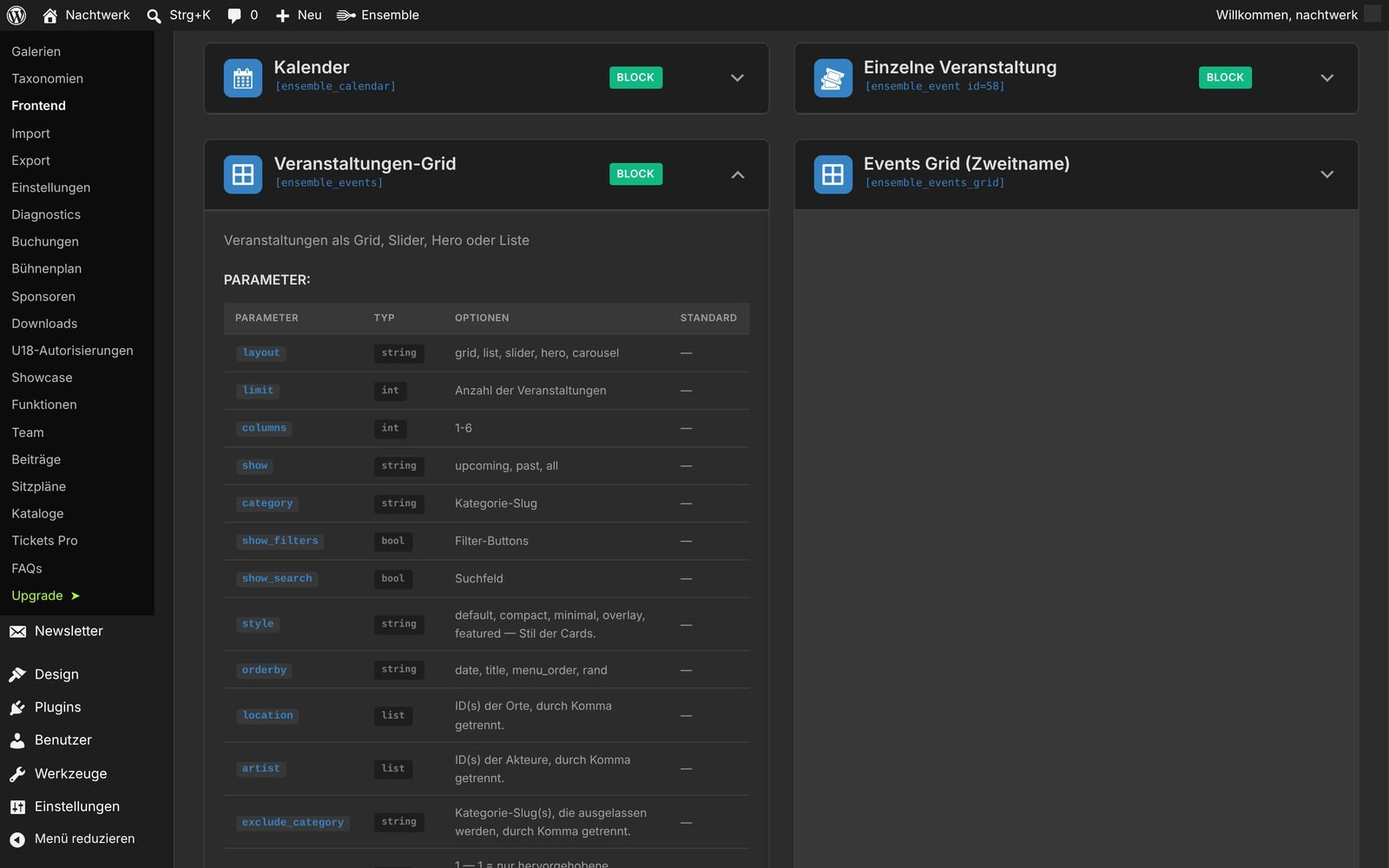This screenshot has height=868, width=1389.
Task: Expand the Kalender card chevron
Action: click(x=737, y=78)
